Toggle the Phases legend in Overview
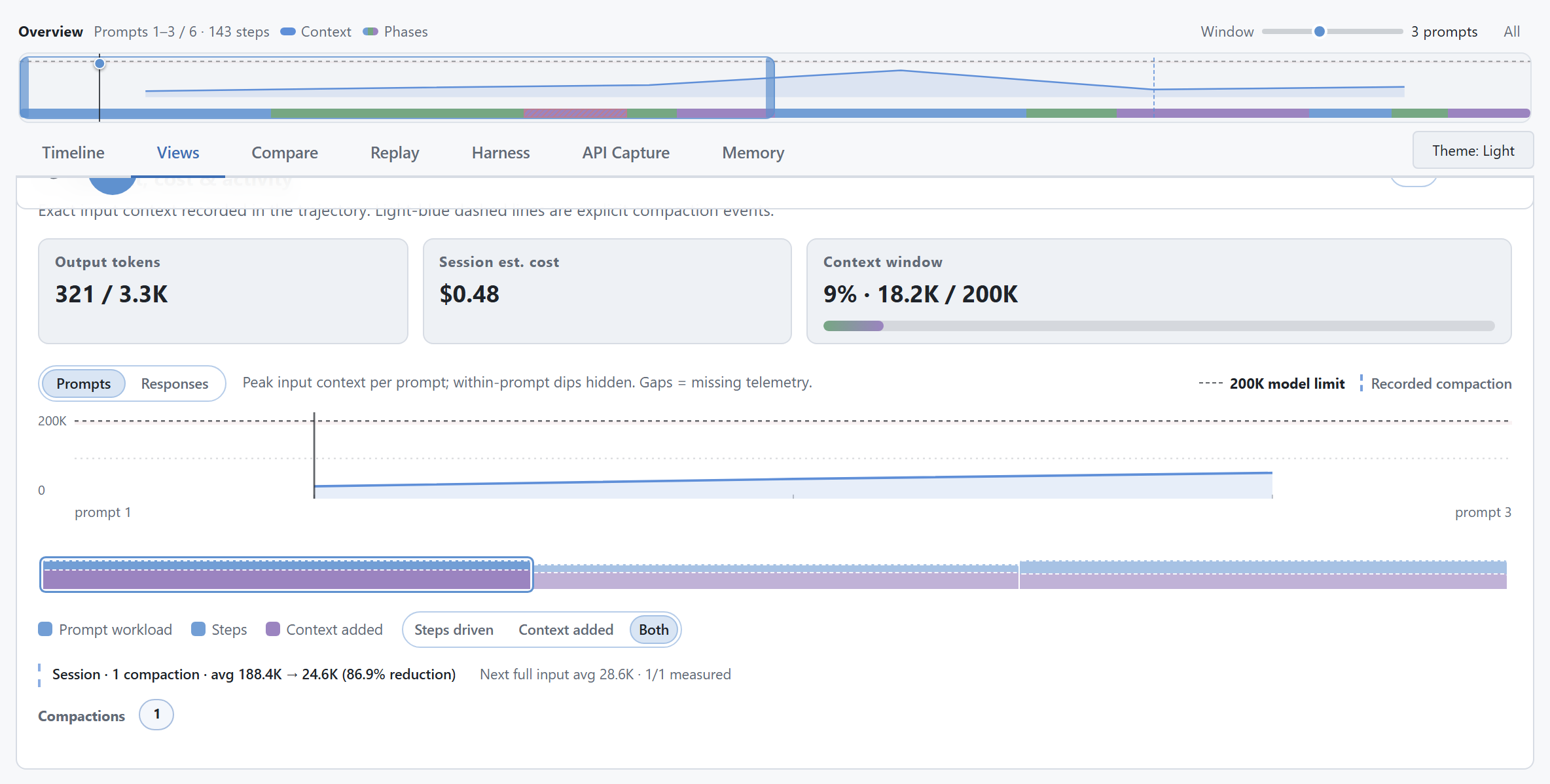This screenshot has height=784, width=1550. tap(395, 31)
